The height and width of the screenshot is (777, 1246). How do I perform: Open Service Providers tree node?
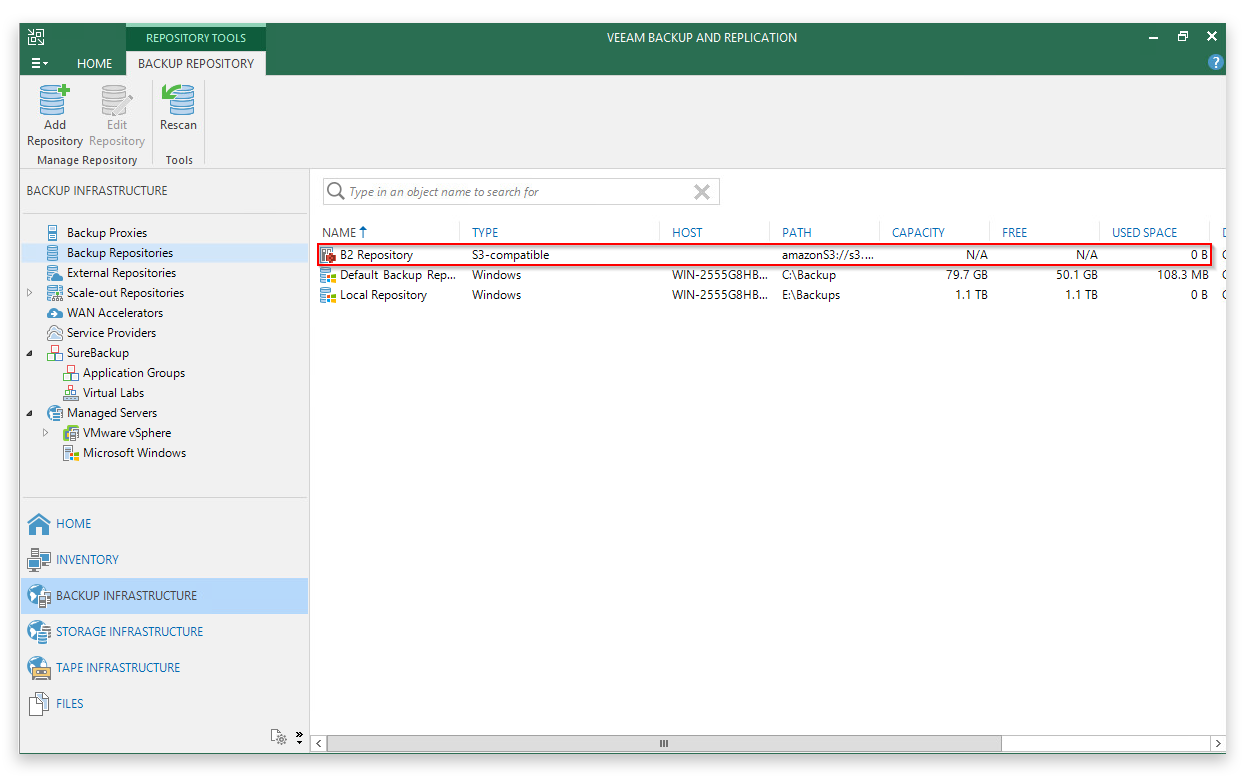[111, 333]
